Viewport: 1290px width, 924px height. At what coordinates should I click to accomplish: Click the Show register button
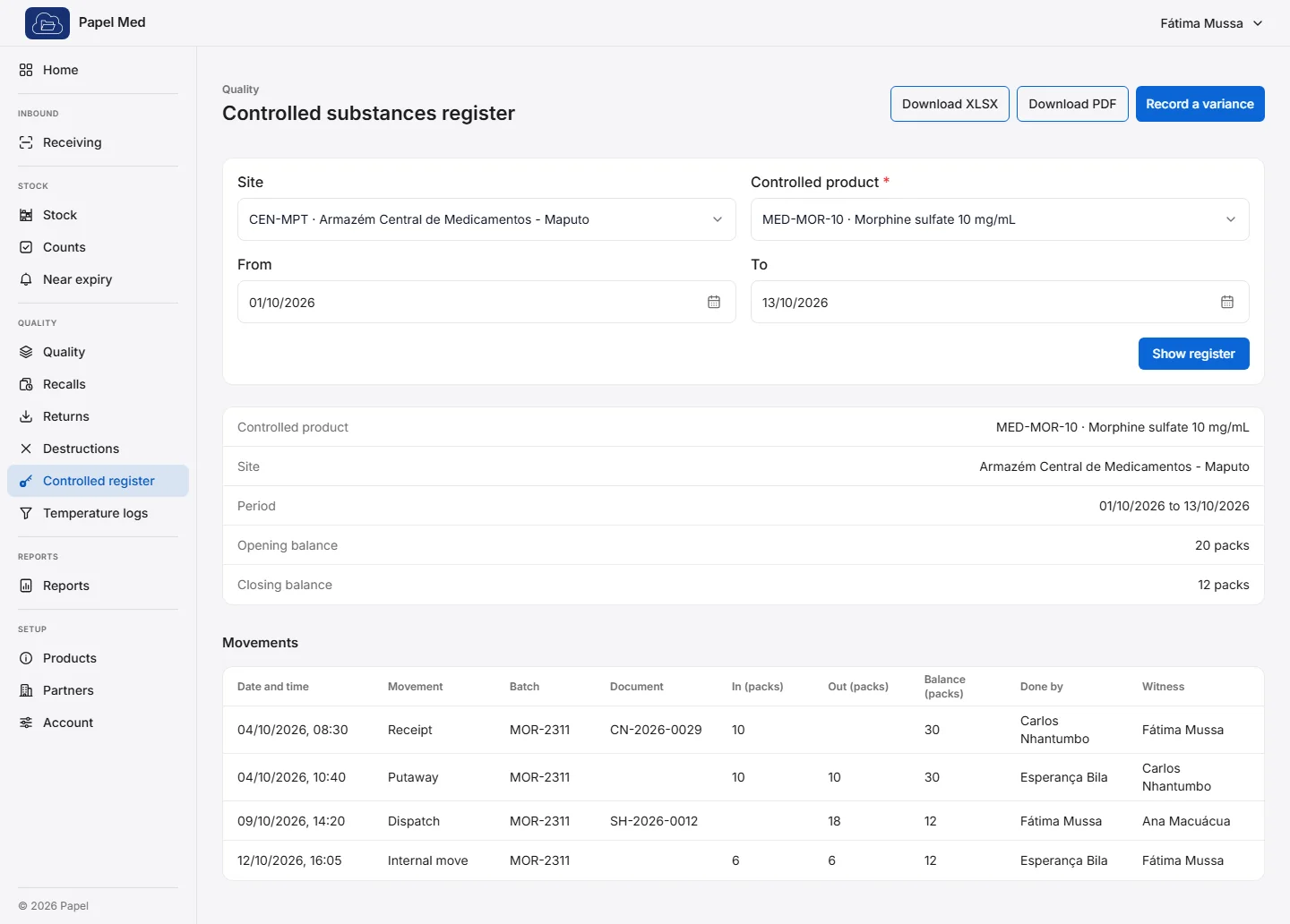click(1193, 354)
